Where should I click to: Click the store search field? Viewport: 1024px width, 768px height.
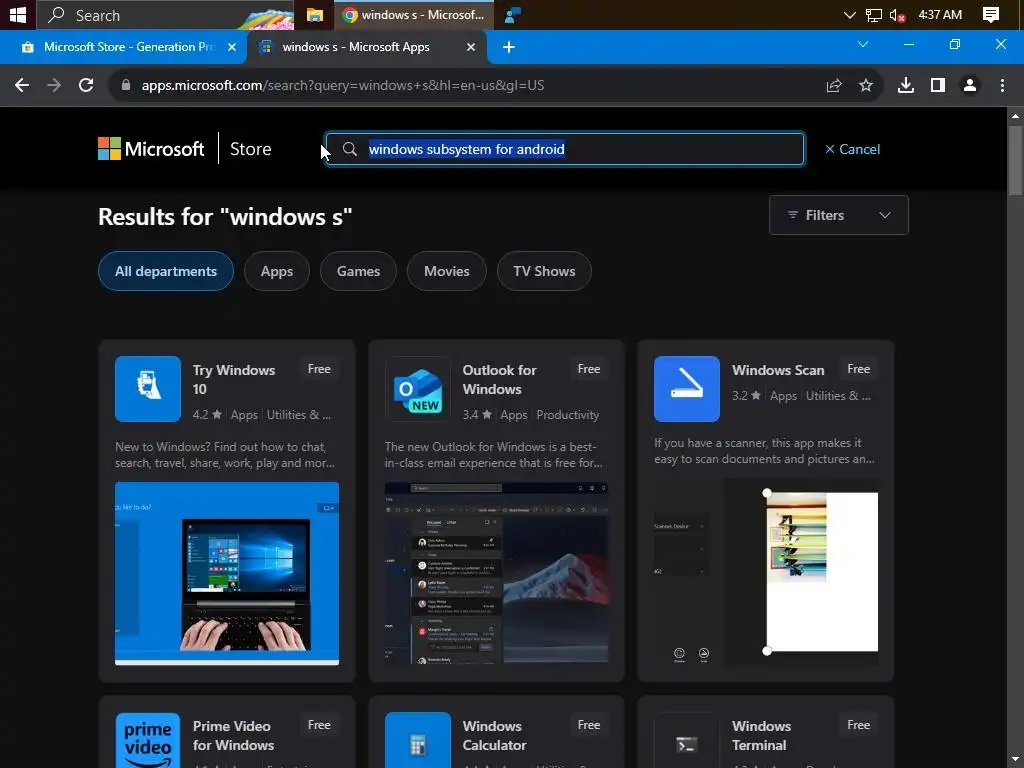click(x=565, y=149)
